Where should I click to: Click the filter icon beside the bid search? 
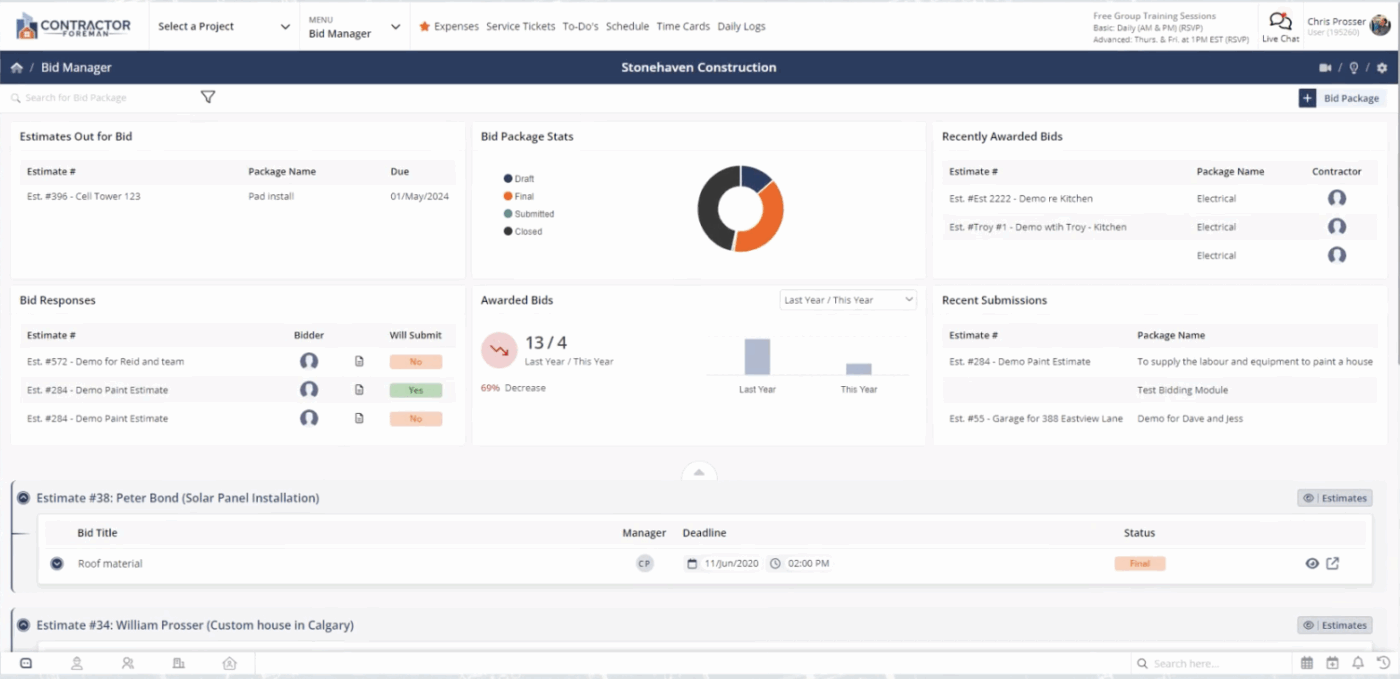coord(208,96)
